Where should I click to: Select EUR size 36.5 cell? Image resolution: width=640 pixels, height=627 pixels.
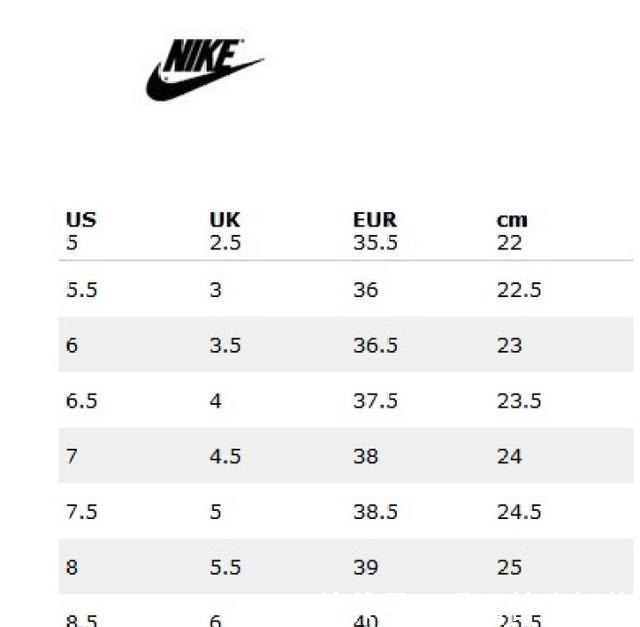pos(375,345)
